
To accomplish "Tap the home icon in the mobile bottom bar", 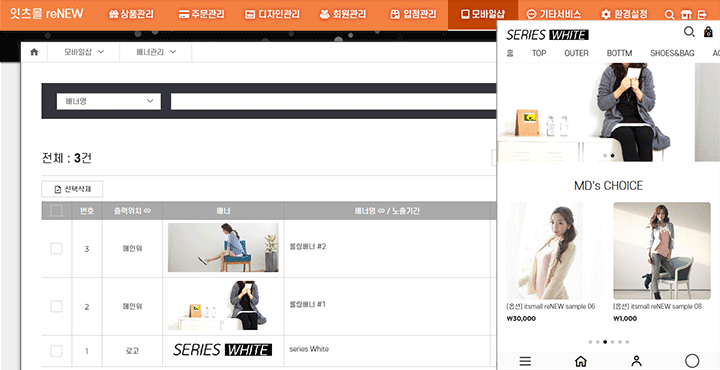I will tap(581, 361).
